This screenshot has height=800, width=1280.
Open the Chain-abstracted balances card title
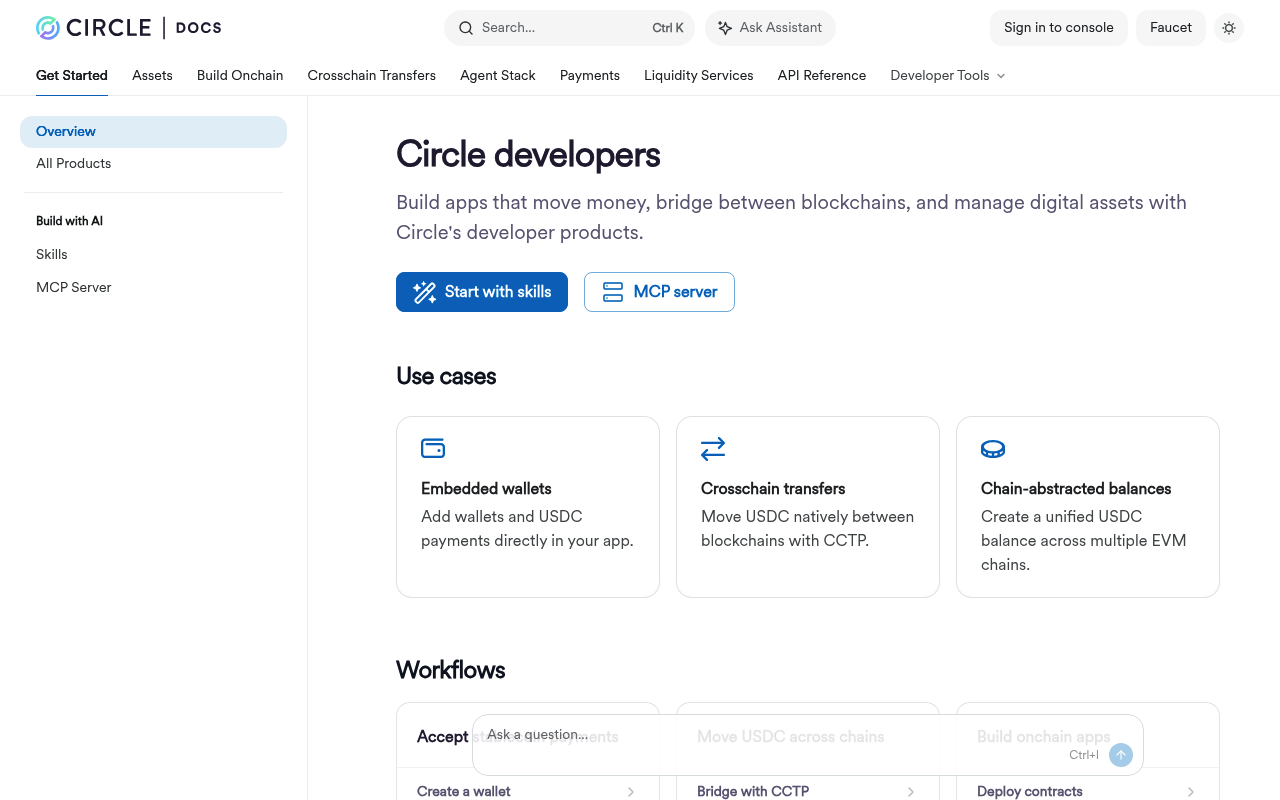(1076, 489)
